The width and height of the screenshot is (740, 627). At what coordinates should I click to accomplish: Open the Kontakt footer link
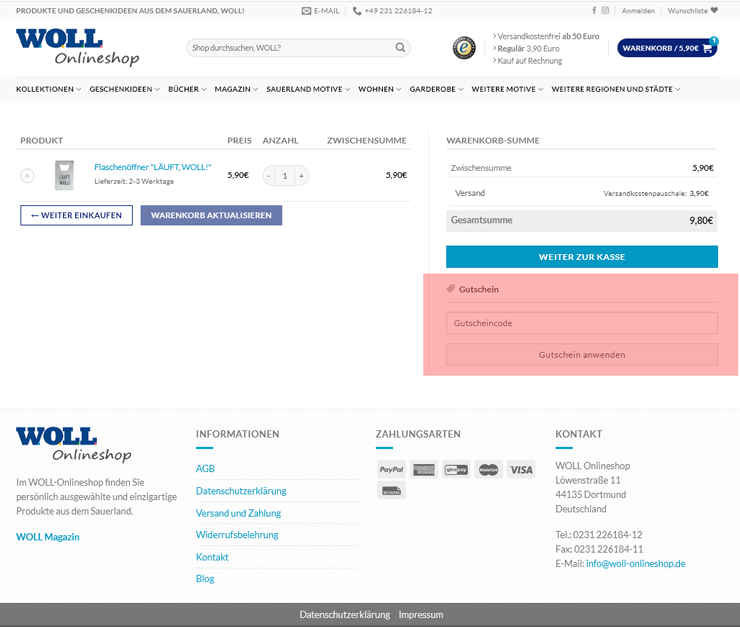(x=212, y=557)
